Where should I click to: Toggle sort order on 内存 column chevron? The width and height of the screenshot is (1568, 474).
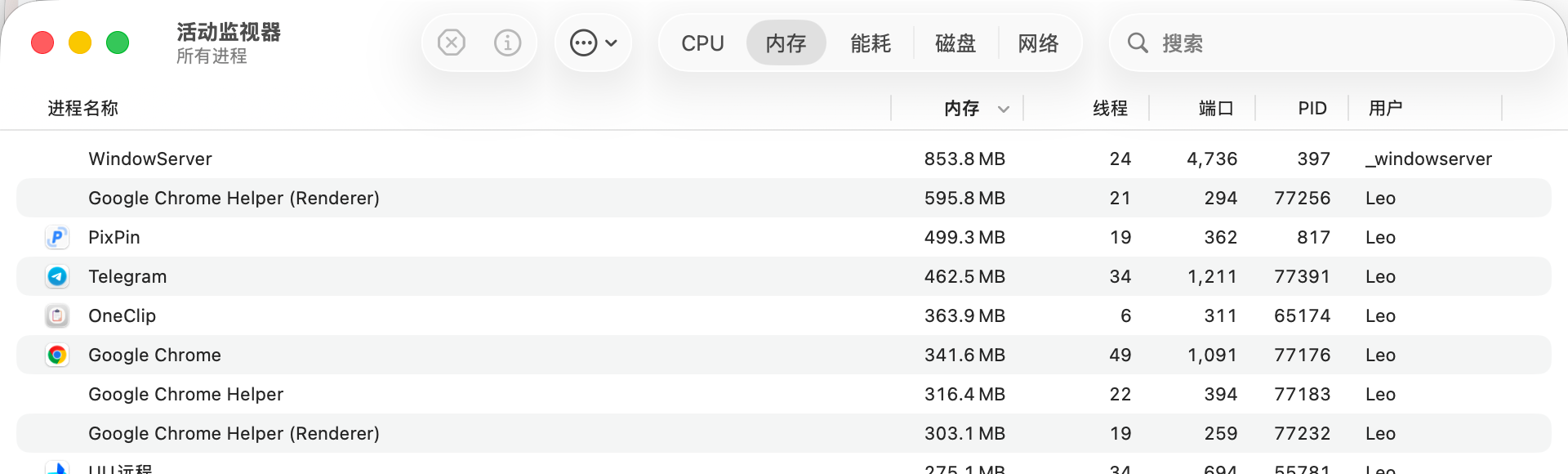click(x=1004, y=109)
